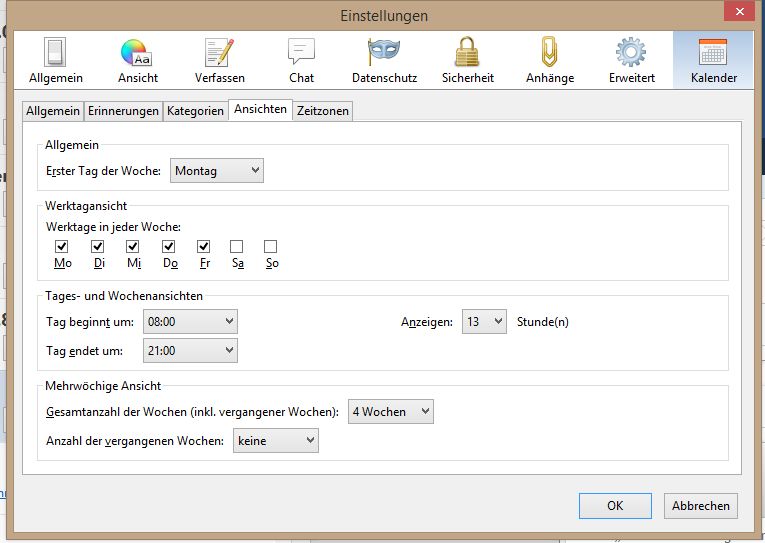This screenshot has width=765, height=543.
Task: Open the Anhänge paperclip icon
Action: (549, 53)
